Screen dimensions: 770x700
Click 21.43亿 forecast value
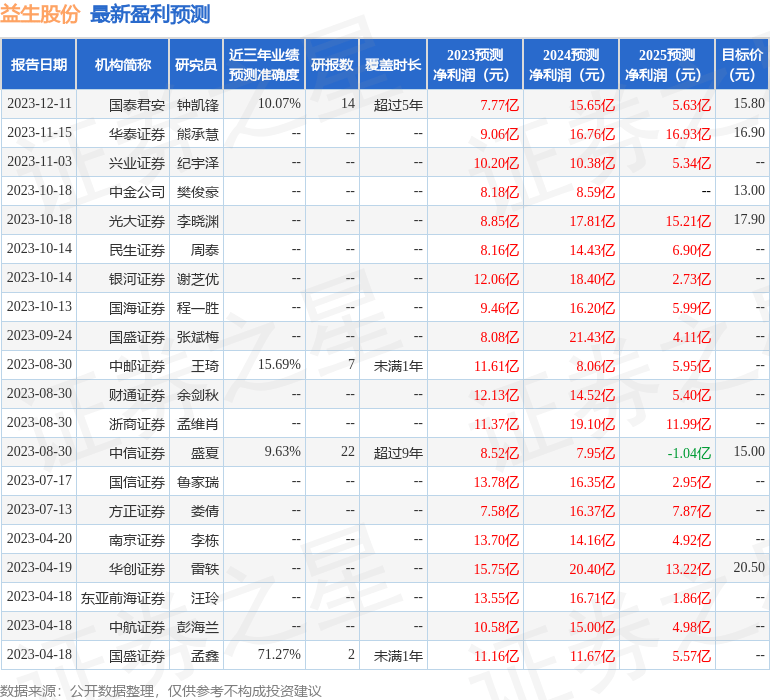tap(592, 336)
